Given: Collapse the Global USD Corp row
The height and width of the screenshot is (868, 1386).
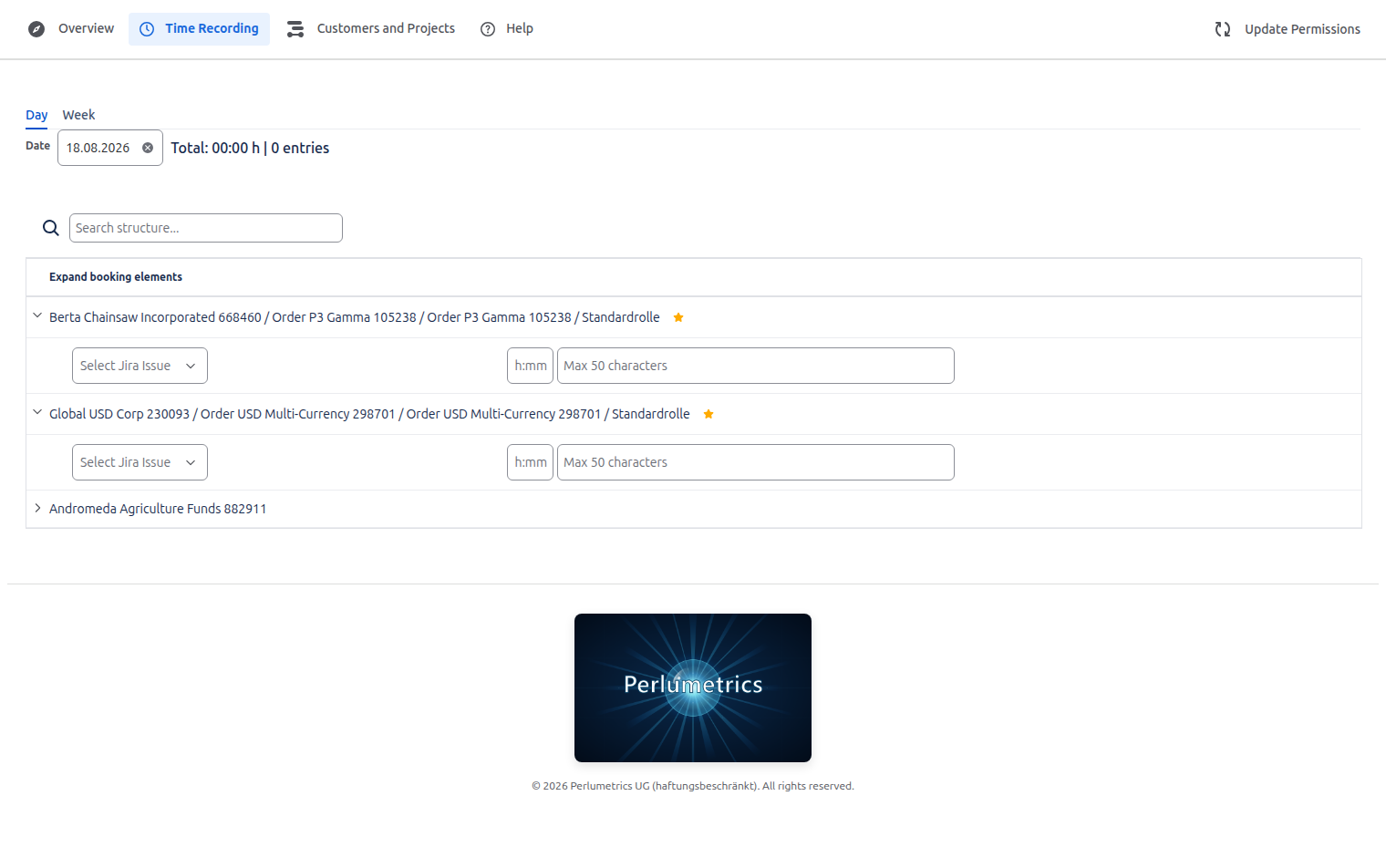Looking at the screenshot, I should tap(37, 412).
